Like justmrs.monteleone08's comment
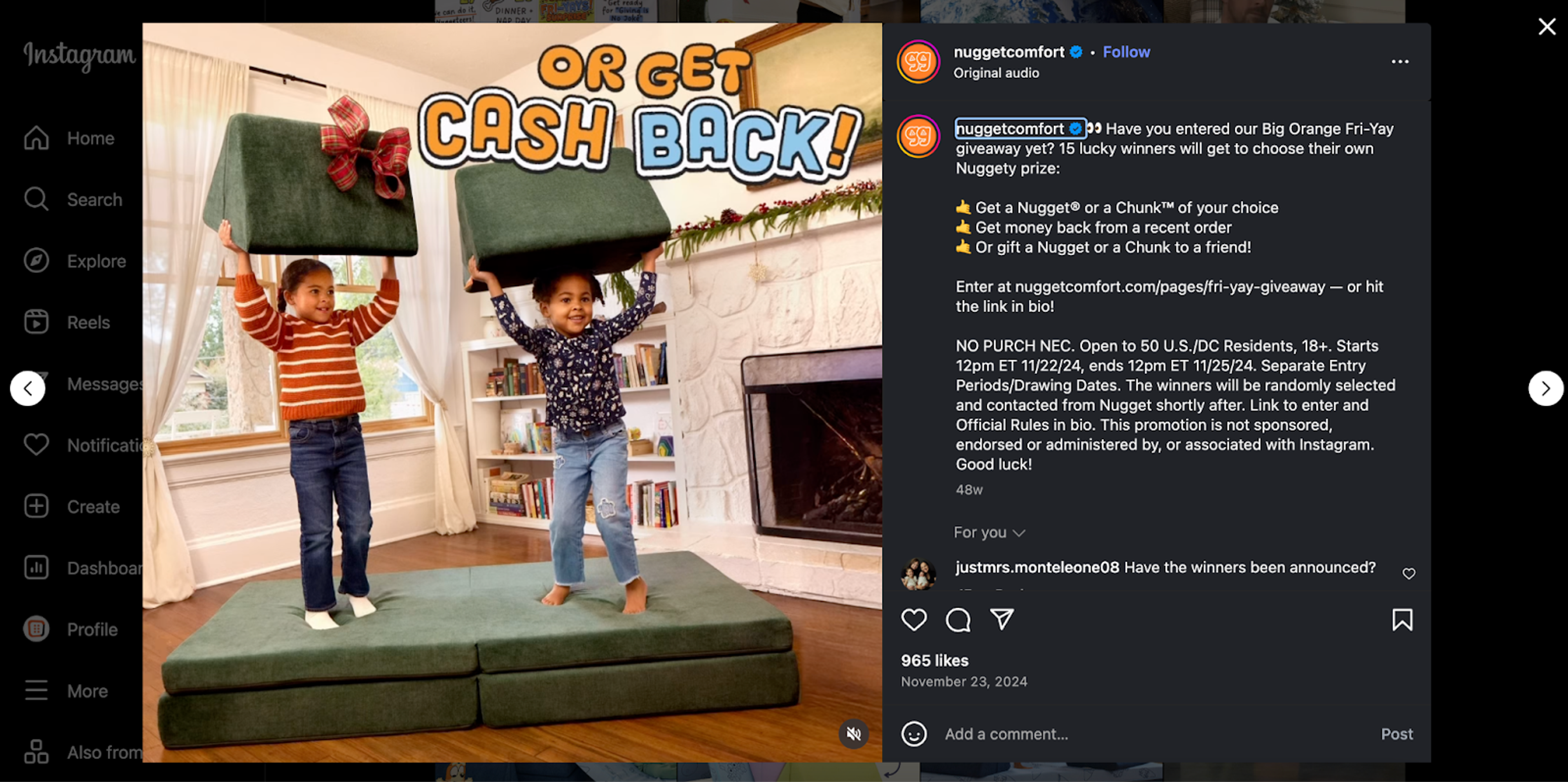Image resolution: width=1568 pixels, height=782 pixels. (x=1408, y=573)
